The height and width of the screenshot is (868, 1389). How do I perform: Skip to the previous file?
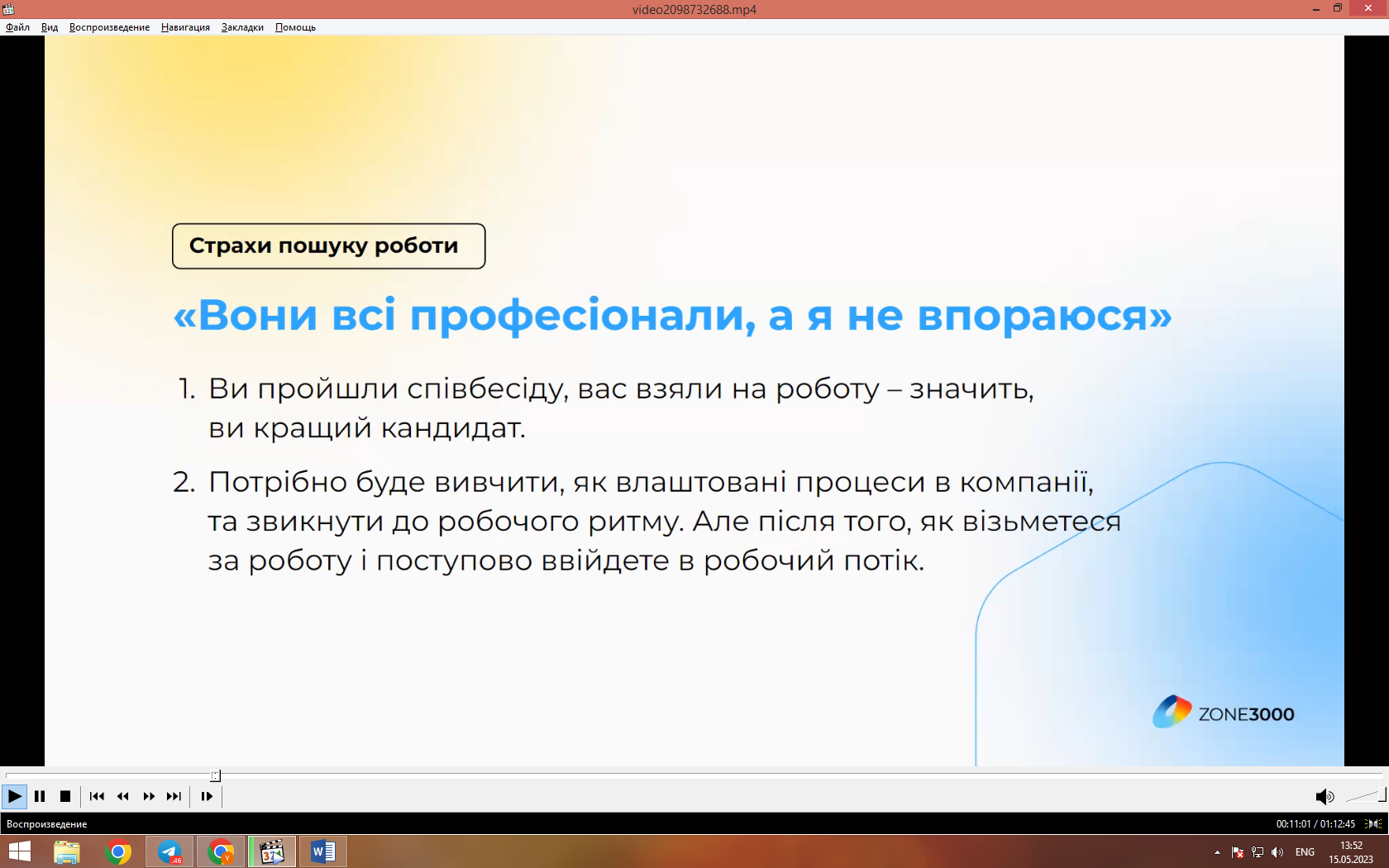pos(97,796)
